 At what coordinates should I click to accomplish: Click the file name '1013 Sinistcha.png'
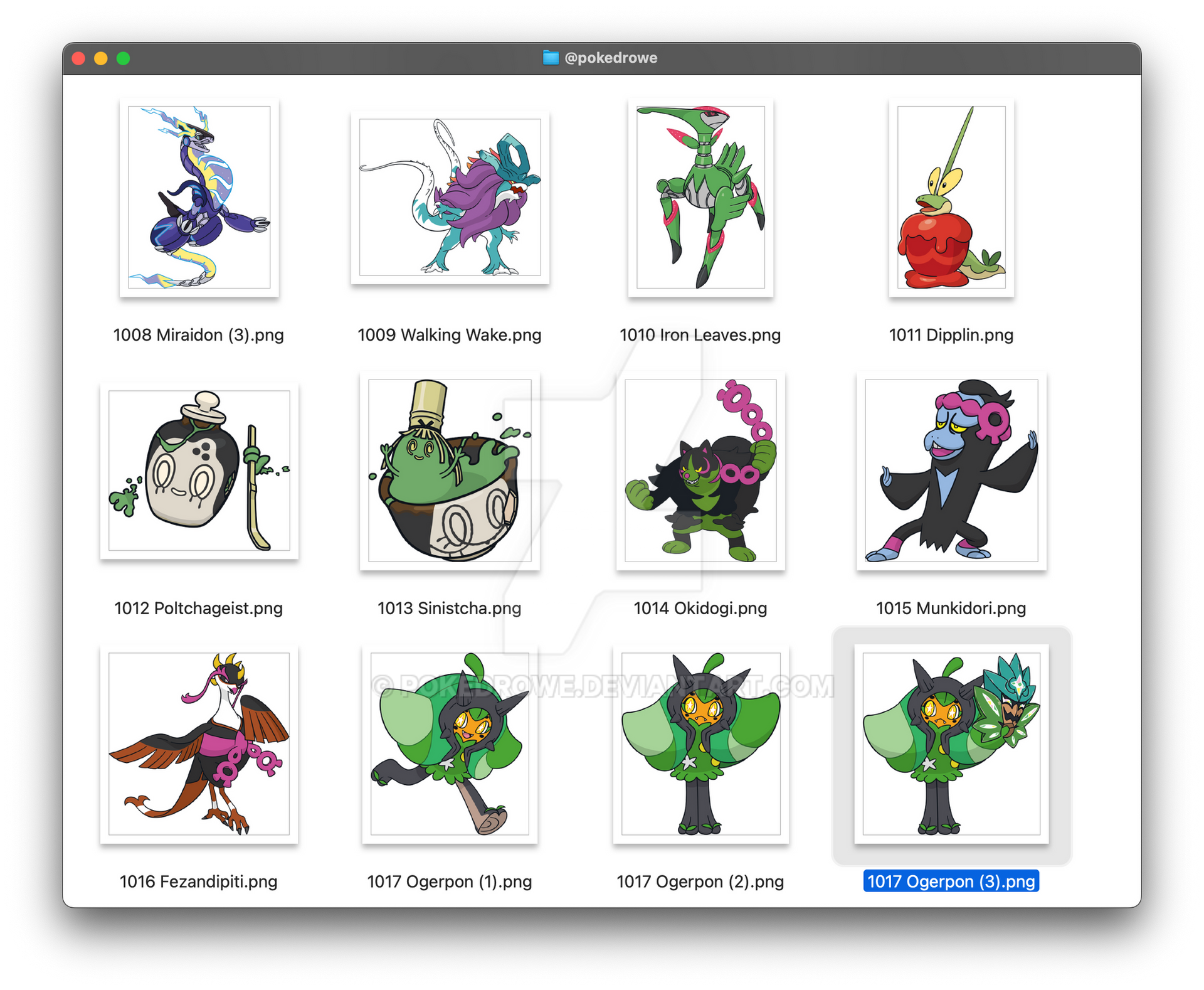pyautogui.click(x=450, y=609)
